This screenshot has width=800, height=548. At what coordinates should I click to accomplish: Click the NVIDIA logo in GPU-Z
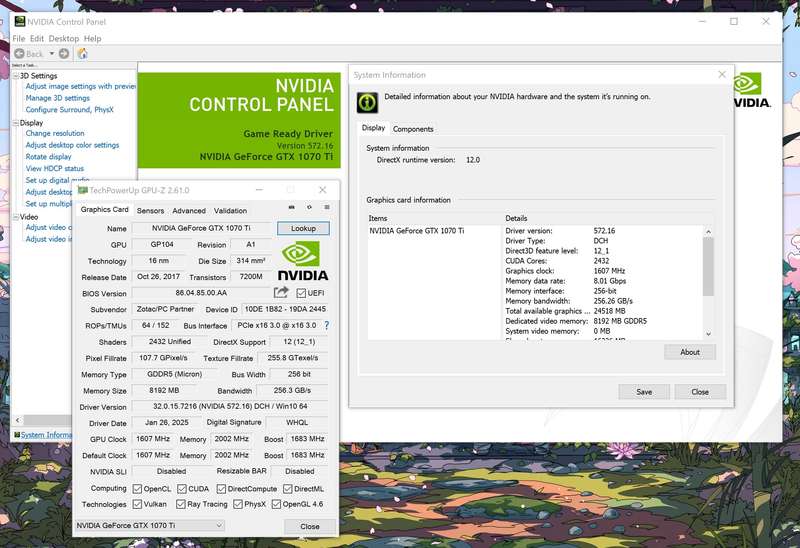pyautogui.click(x=303, y=261)
